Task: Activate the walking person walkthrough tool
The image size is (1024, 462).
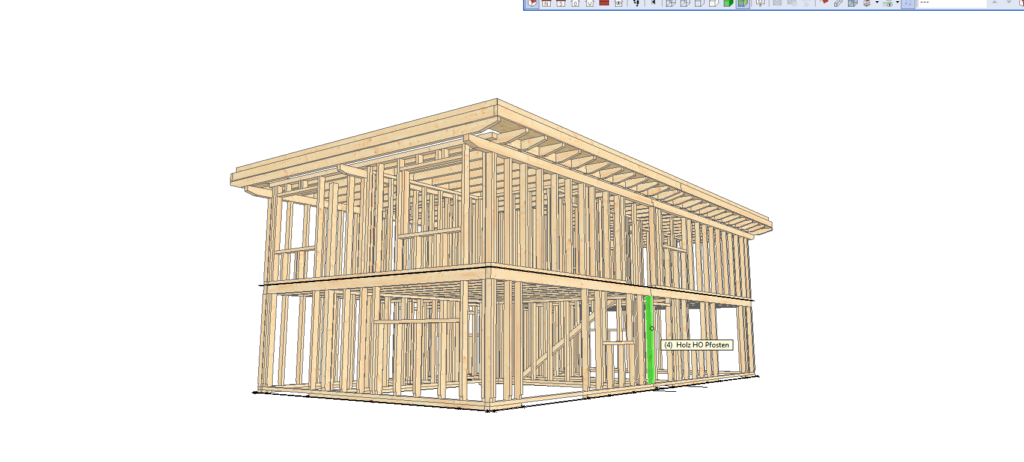Action: [636, 3]
